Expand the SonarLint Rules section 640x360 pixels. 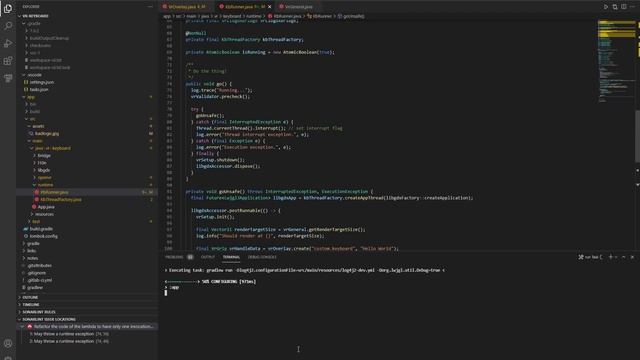87,312
